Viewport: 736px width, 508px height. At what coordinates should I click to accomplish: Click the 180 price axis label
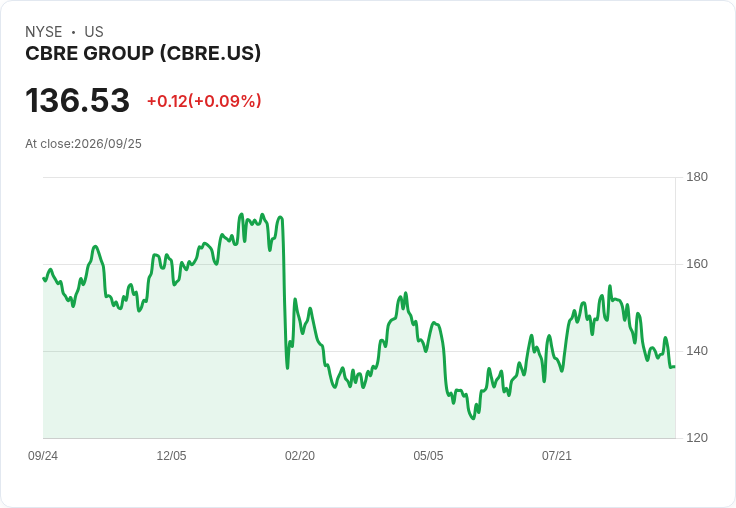(697, 177)
